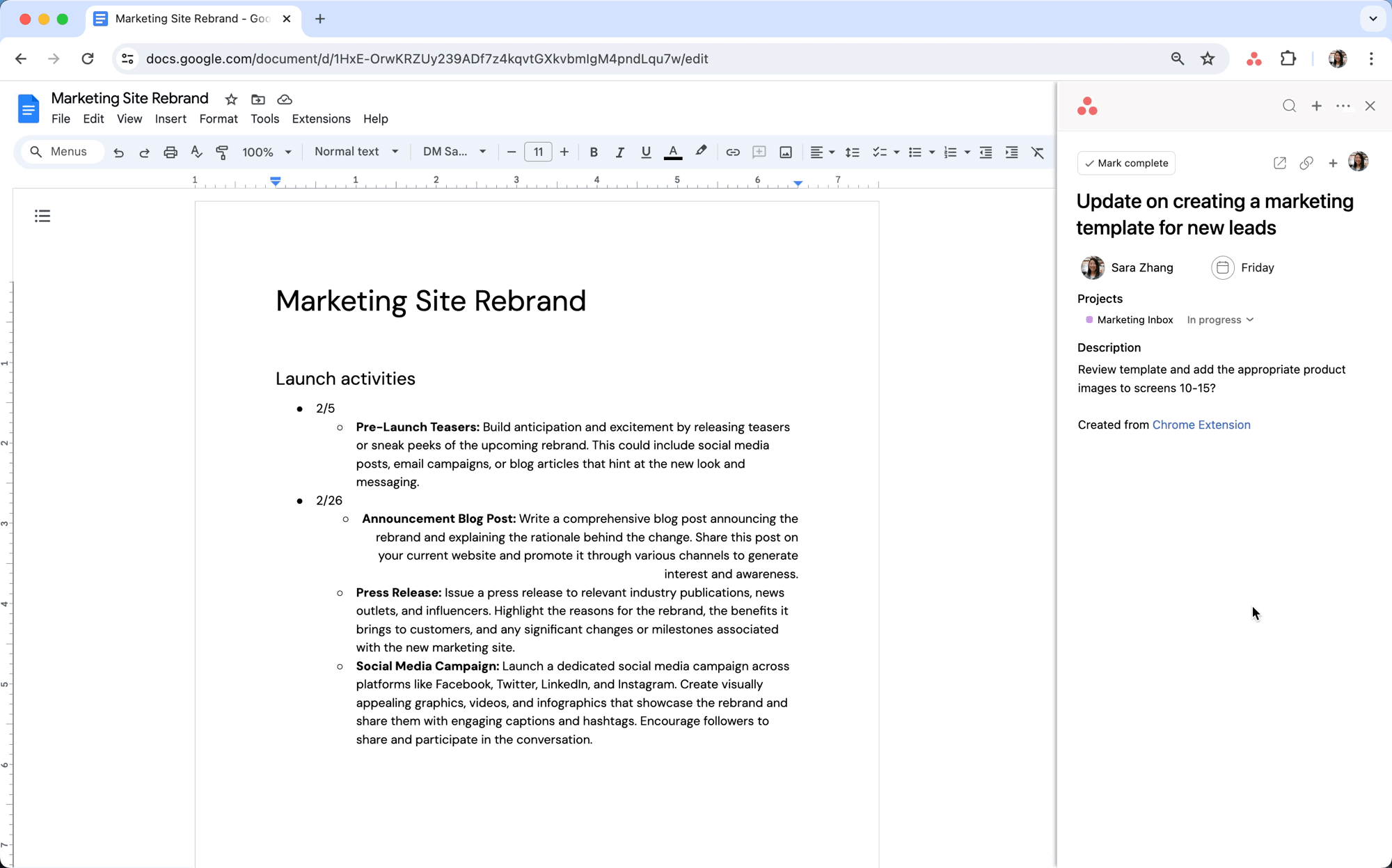Viewport: 1392px width, 868px height.
Task: Open the text color picker
Action: (x=672, y=152)
